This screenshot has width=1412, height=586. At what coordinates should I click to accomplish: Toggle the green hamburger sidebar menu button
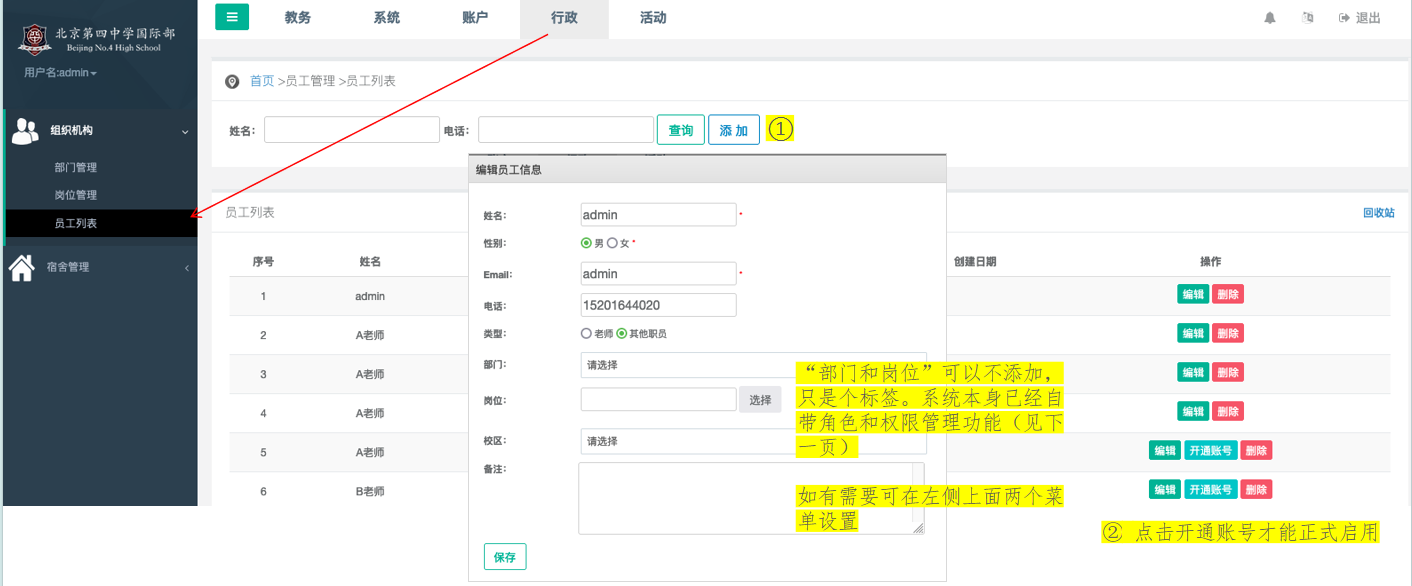click(232, 17)
